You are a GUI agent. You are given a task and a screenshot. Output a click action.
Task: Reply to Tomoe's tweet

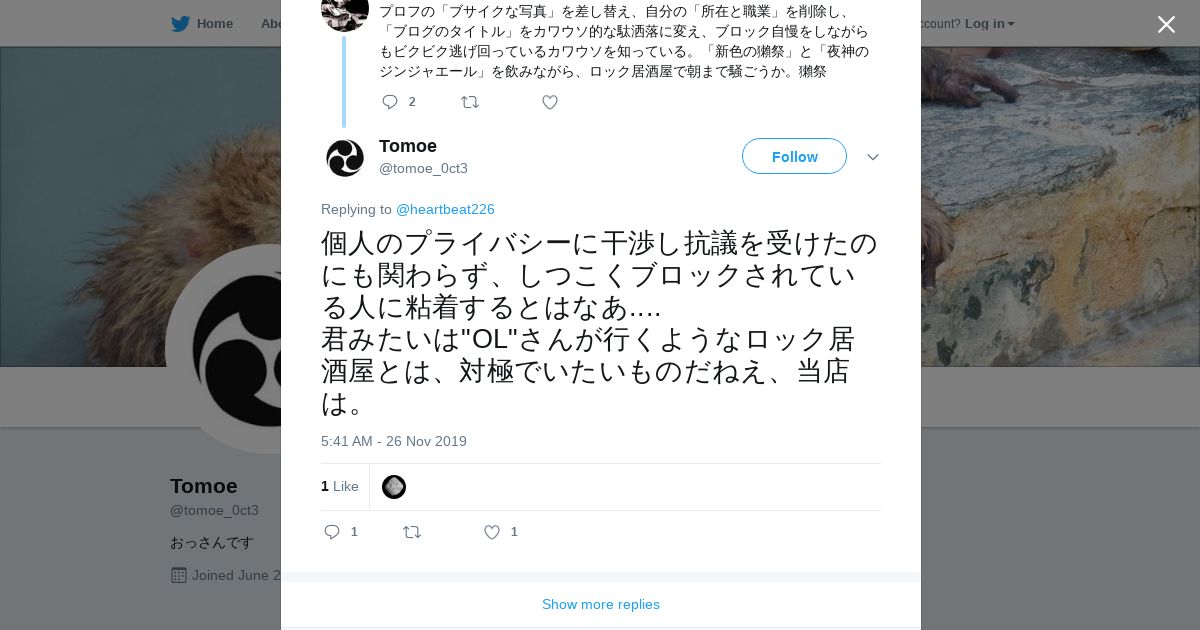coord(333,532)
